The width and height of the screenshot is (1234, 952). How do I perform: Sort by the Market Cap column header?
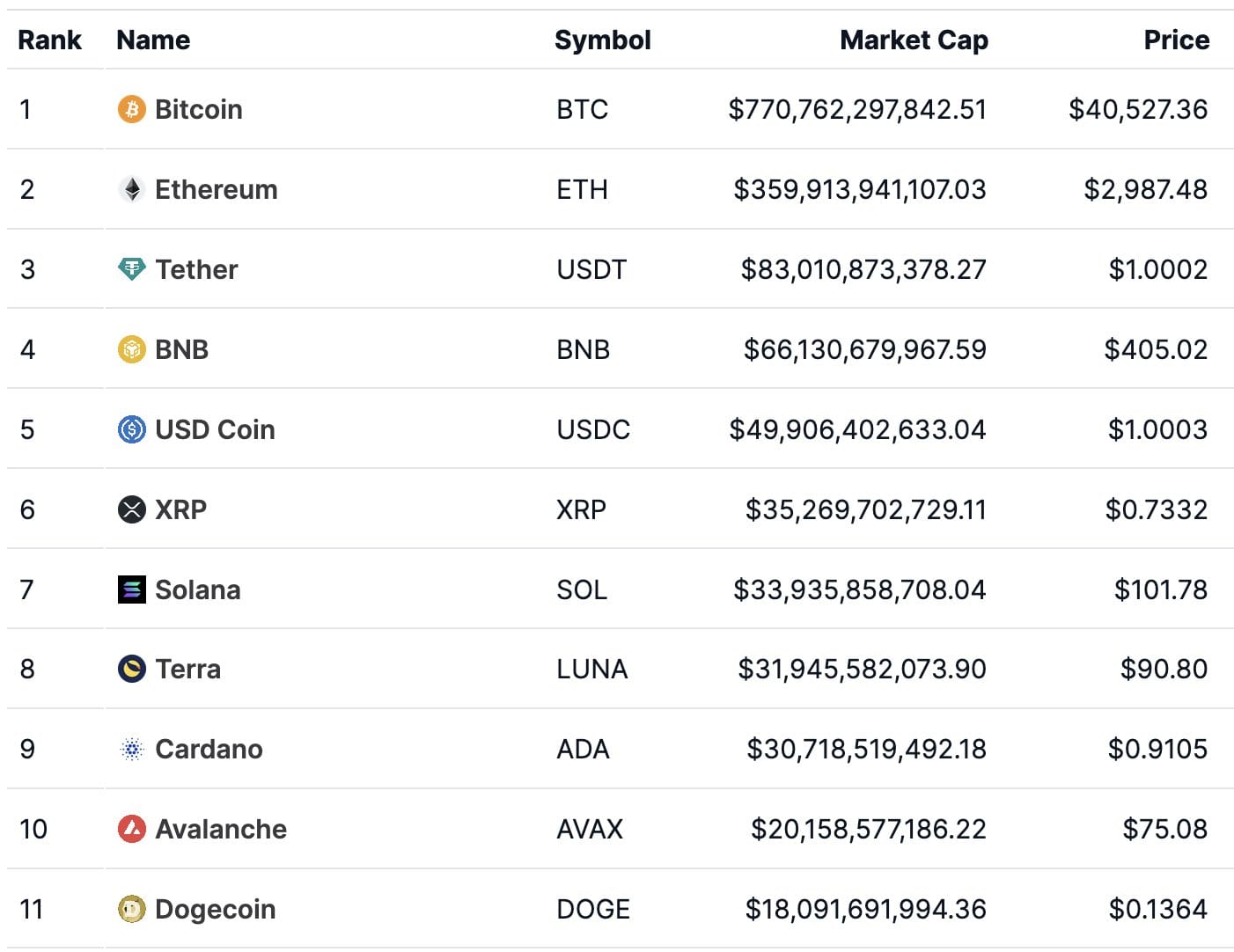[914, 40]
